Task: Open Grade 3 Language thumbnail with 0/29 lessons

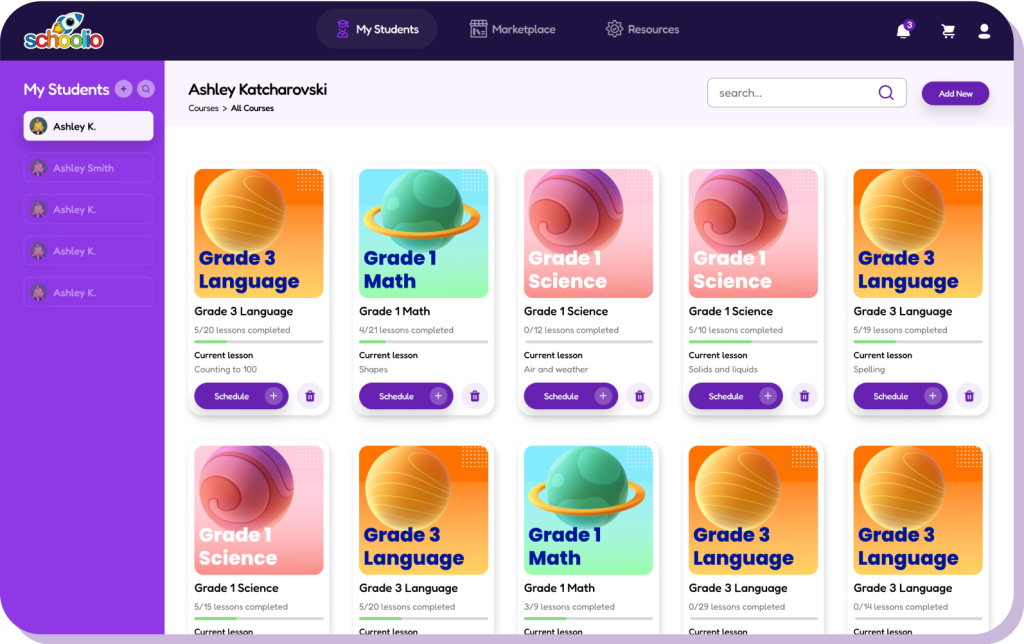Action: [753, 510]
